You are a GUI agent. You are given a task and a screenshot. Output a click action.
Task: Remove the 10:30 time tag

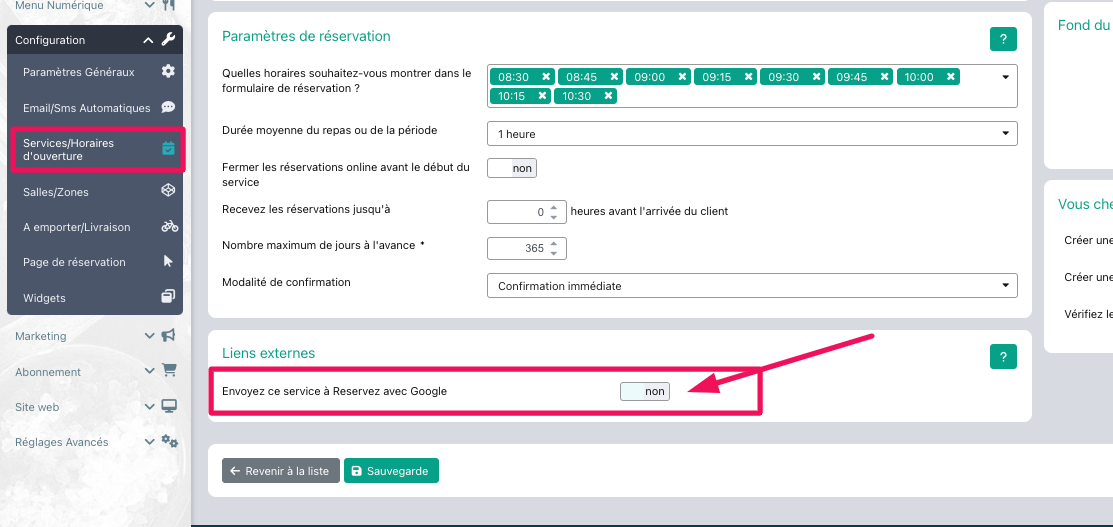pyautogui.click(x=608, y=95)
